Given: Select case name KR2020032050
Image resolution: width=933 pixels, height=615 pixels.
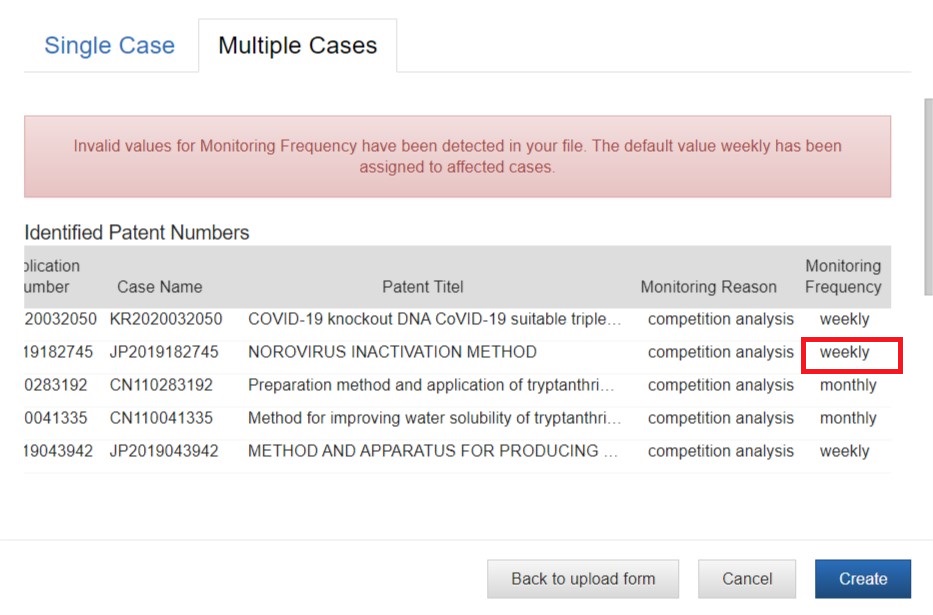Looking at the screenshot, I should 166,319.
